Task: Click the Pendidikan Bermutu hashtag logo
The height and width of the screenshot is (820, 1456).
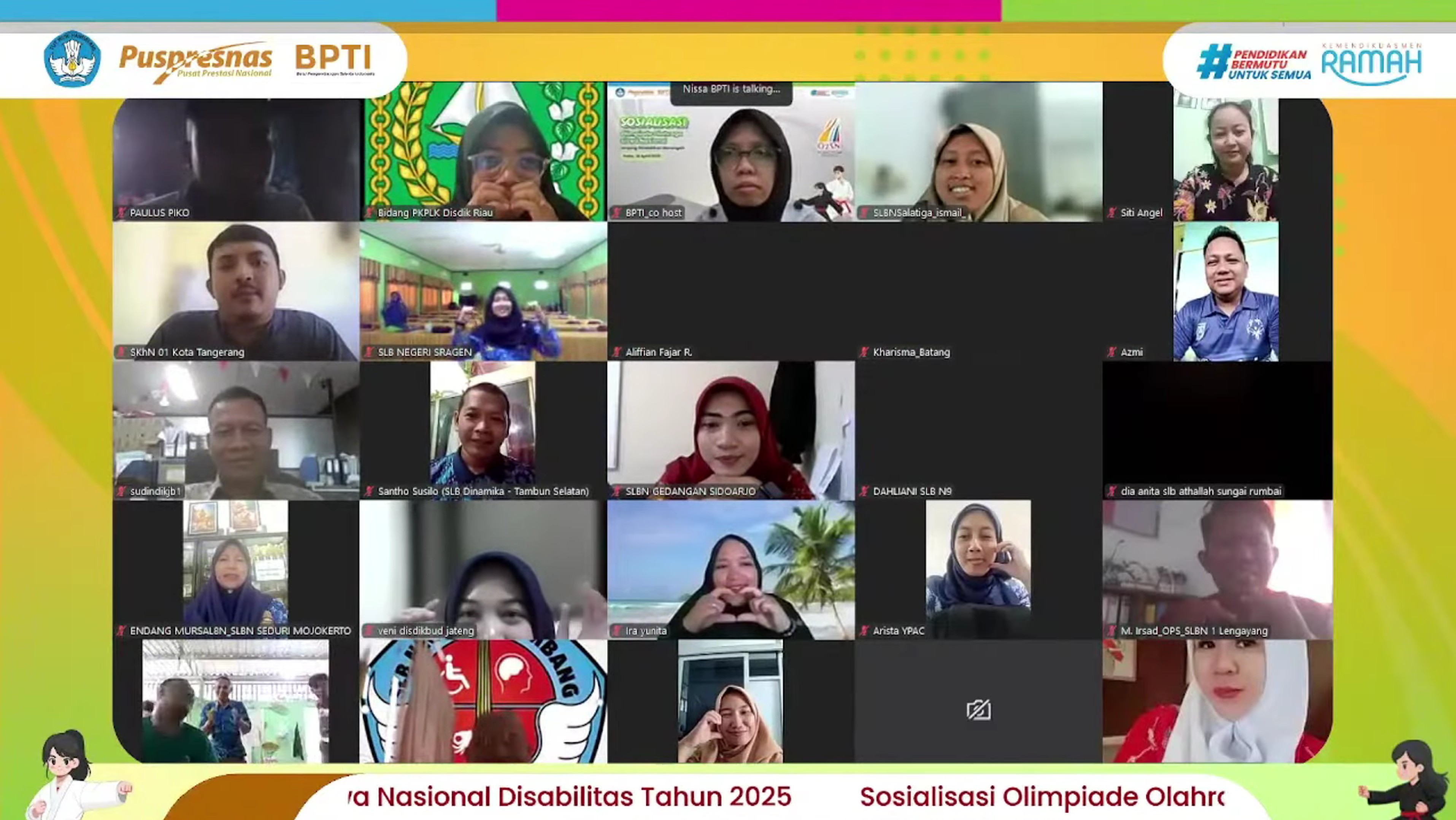Action: point(1254,62)
